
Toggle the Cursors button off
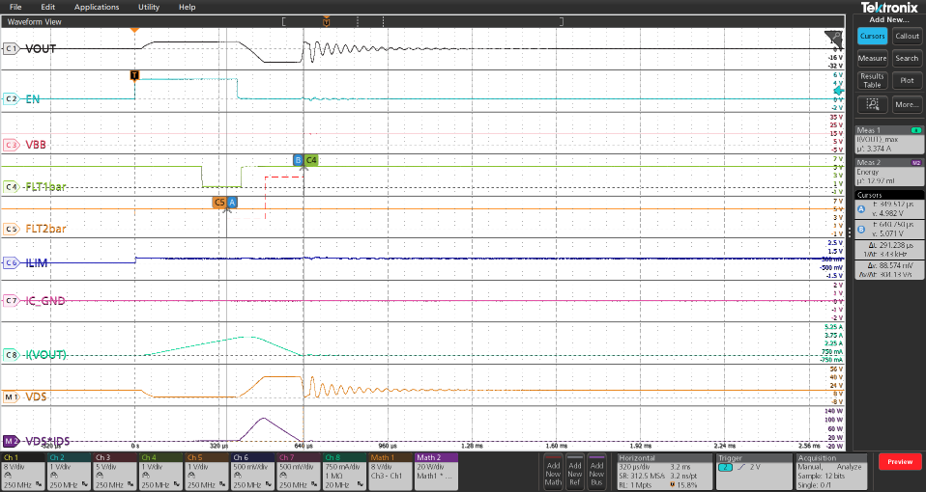point(872,36)
